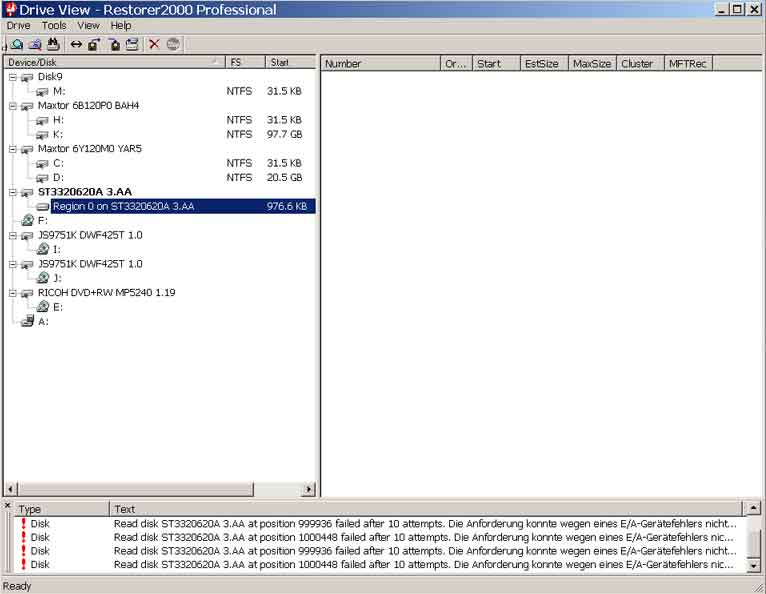This screenshot has height=594, width=766.
Task: Collapse the Maxtor 6B120P0 BAH4 node
Action: (x=13, y=106)
